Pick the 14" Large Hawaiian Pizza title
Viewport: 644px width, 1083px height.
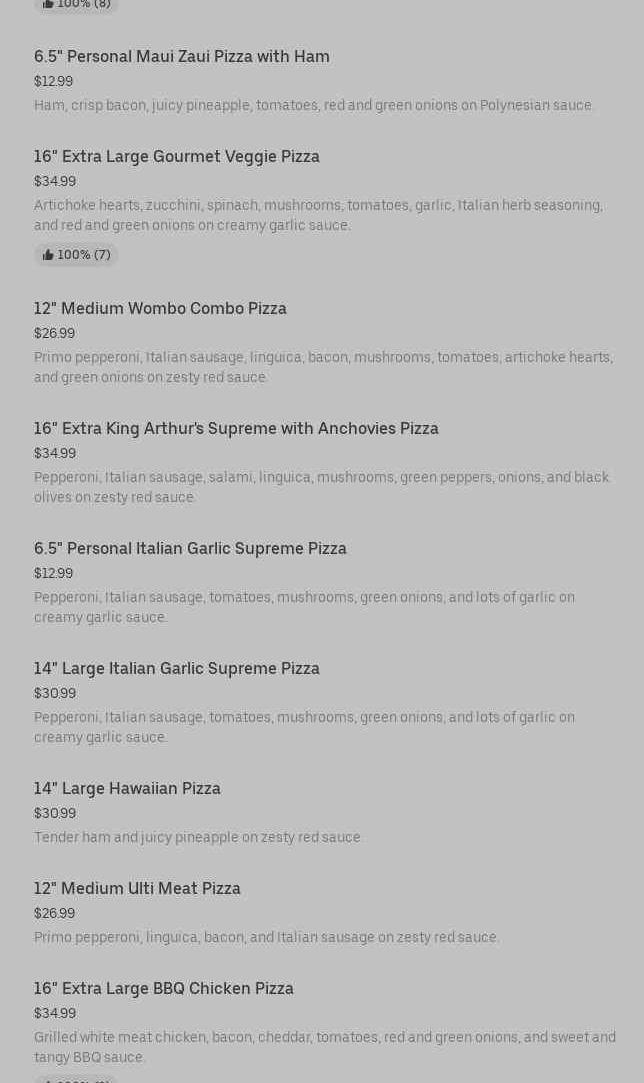coord(127,789)
